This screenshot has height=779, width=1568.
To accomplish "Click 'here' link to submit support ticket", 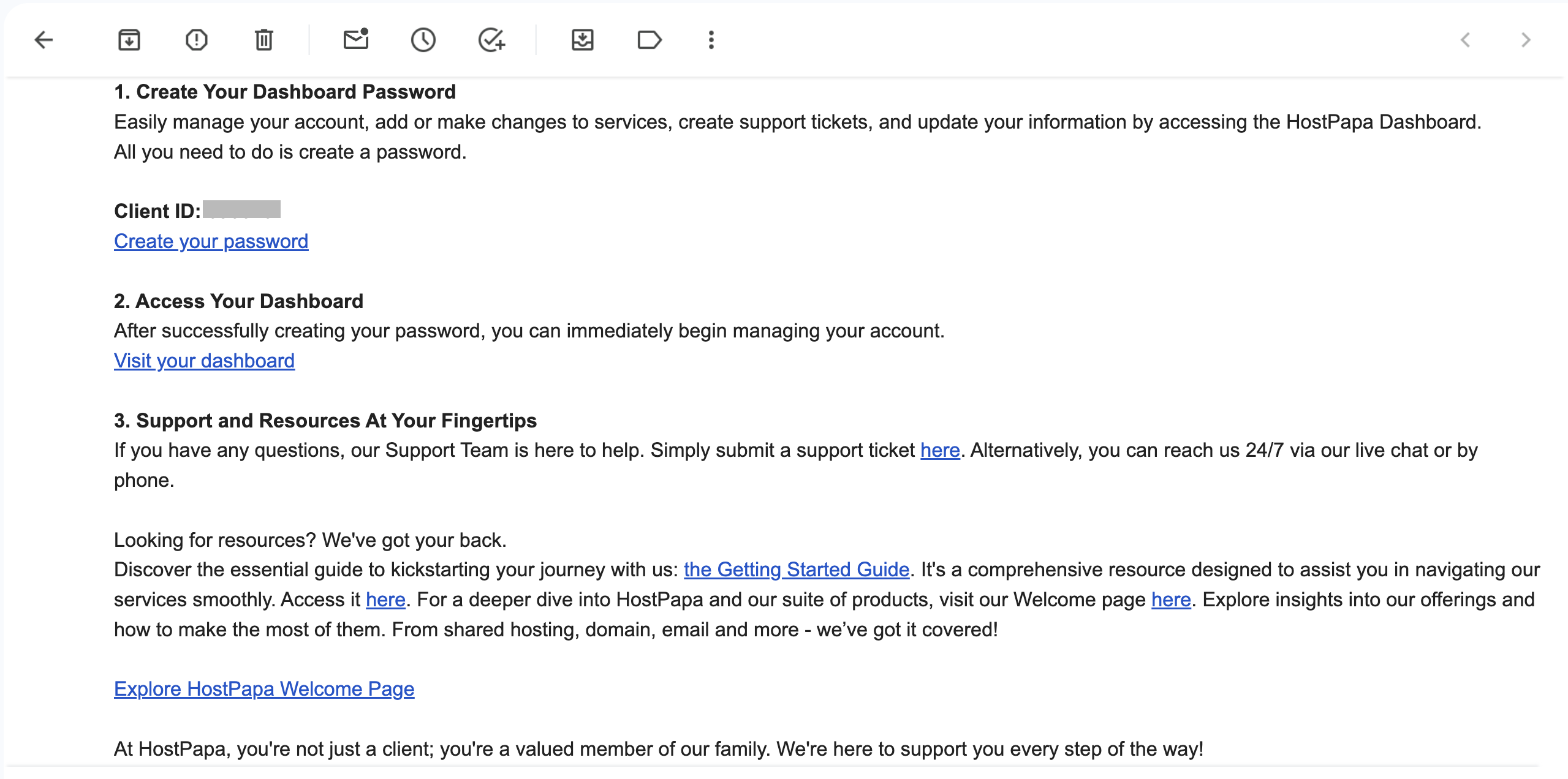I will pyautogui.click(x=940, y=450).
